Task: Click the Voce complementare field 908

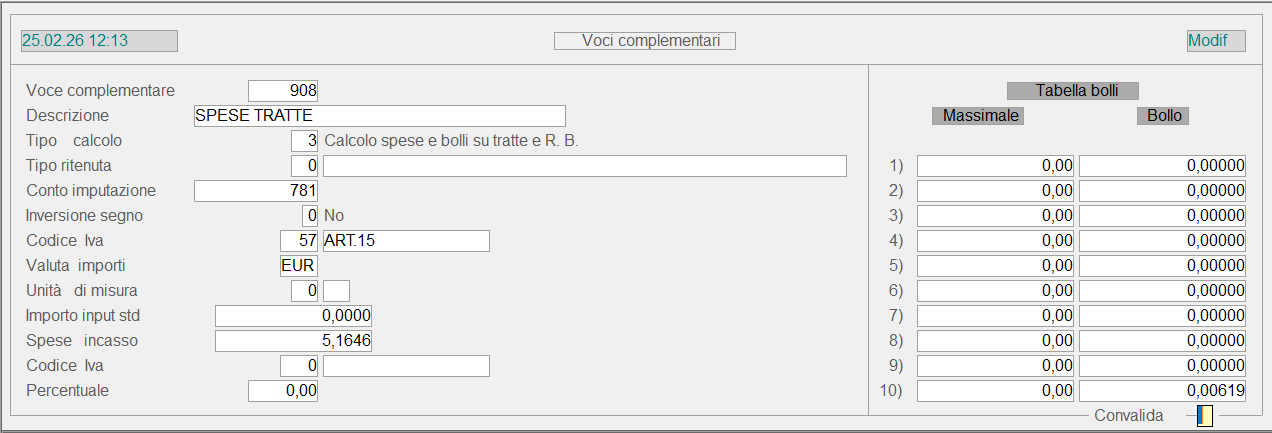Action: (x=283, y=91)
